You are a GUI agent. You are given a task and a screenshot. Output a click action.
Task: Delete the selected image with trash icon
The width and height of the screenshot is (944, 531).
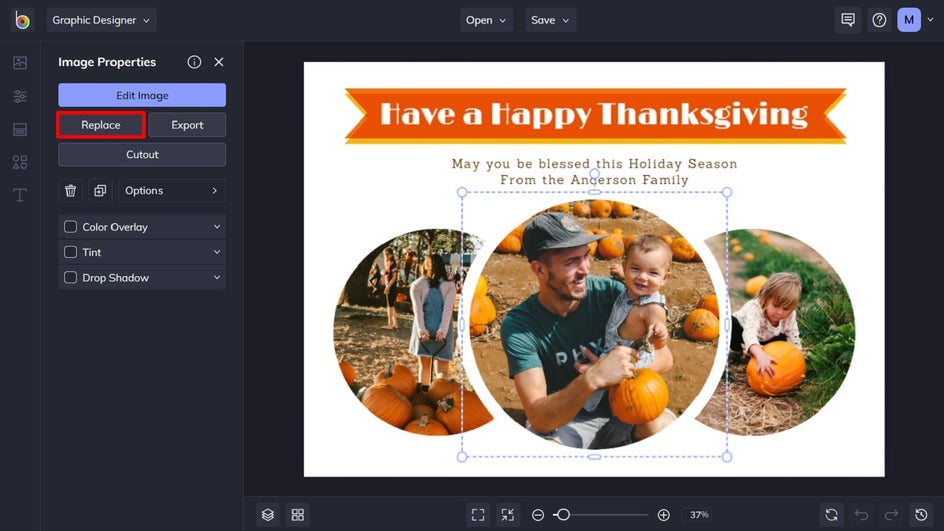click(x=70, y=191)
